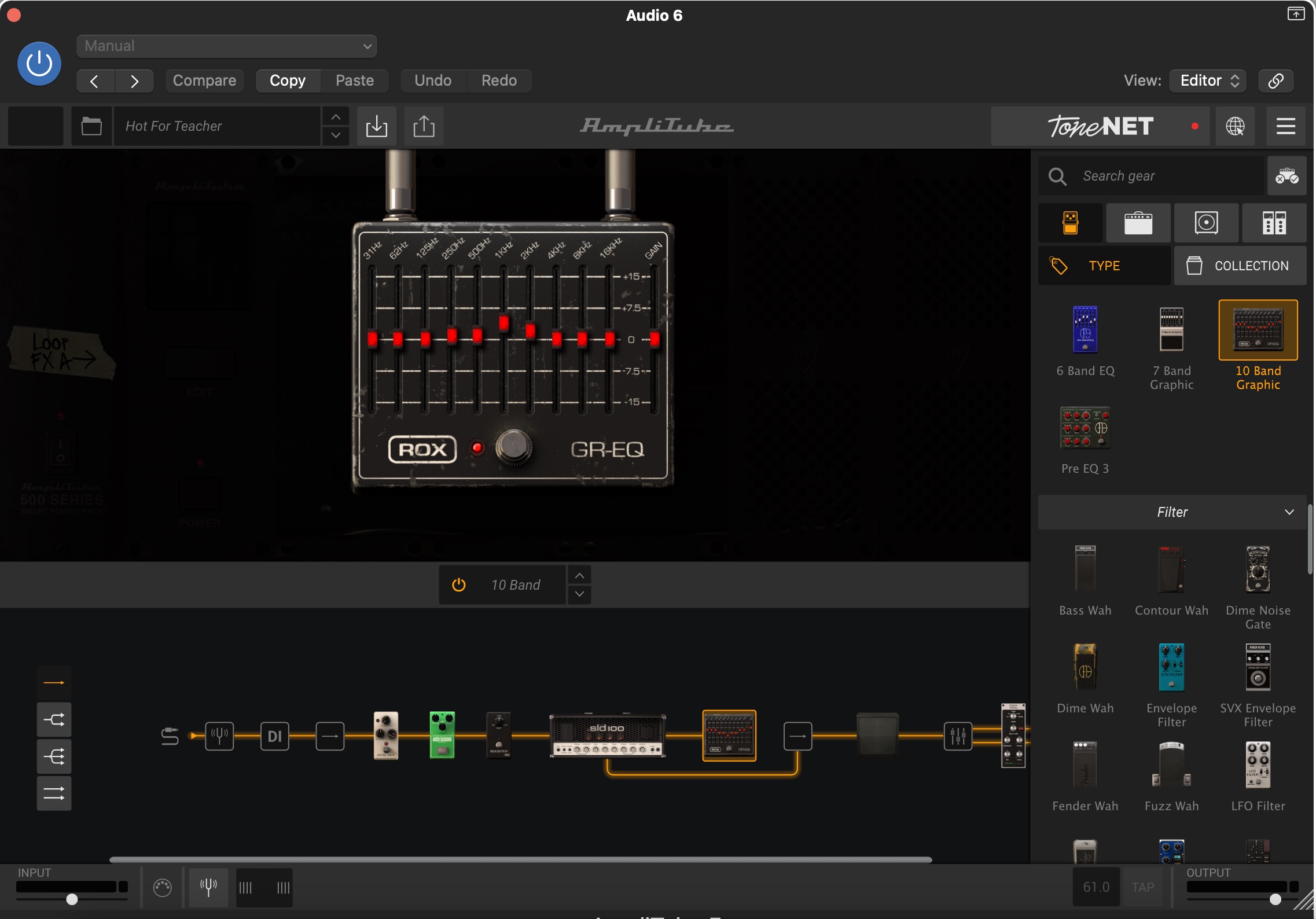1316x919 pixels.
Task: Click the Compare button
Action: tap(204, 80)
